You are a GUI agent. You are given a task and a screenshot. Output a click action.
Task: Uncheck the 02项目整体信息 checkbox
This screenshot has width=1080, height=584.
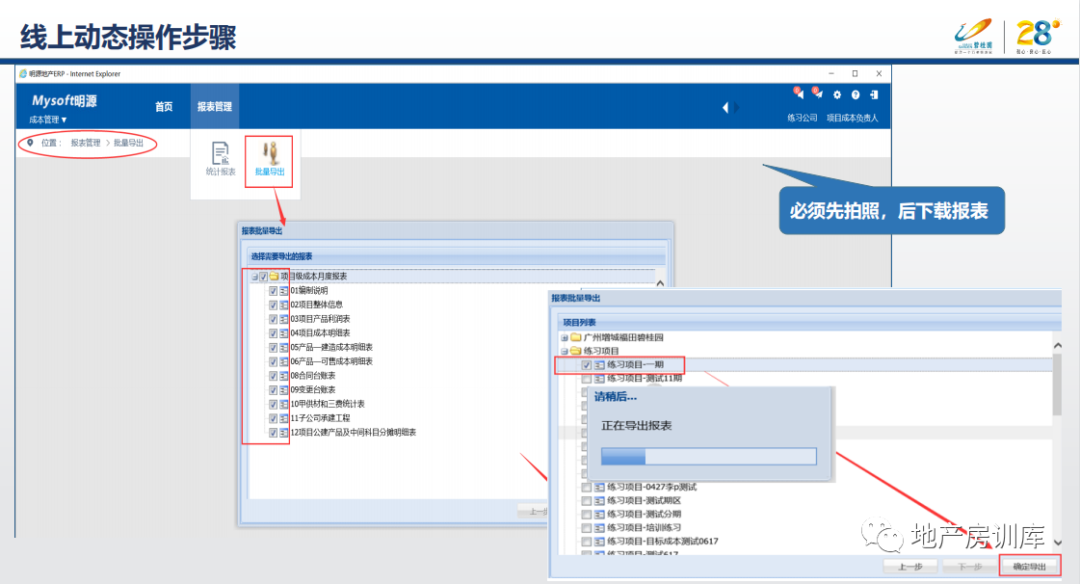273,304
